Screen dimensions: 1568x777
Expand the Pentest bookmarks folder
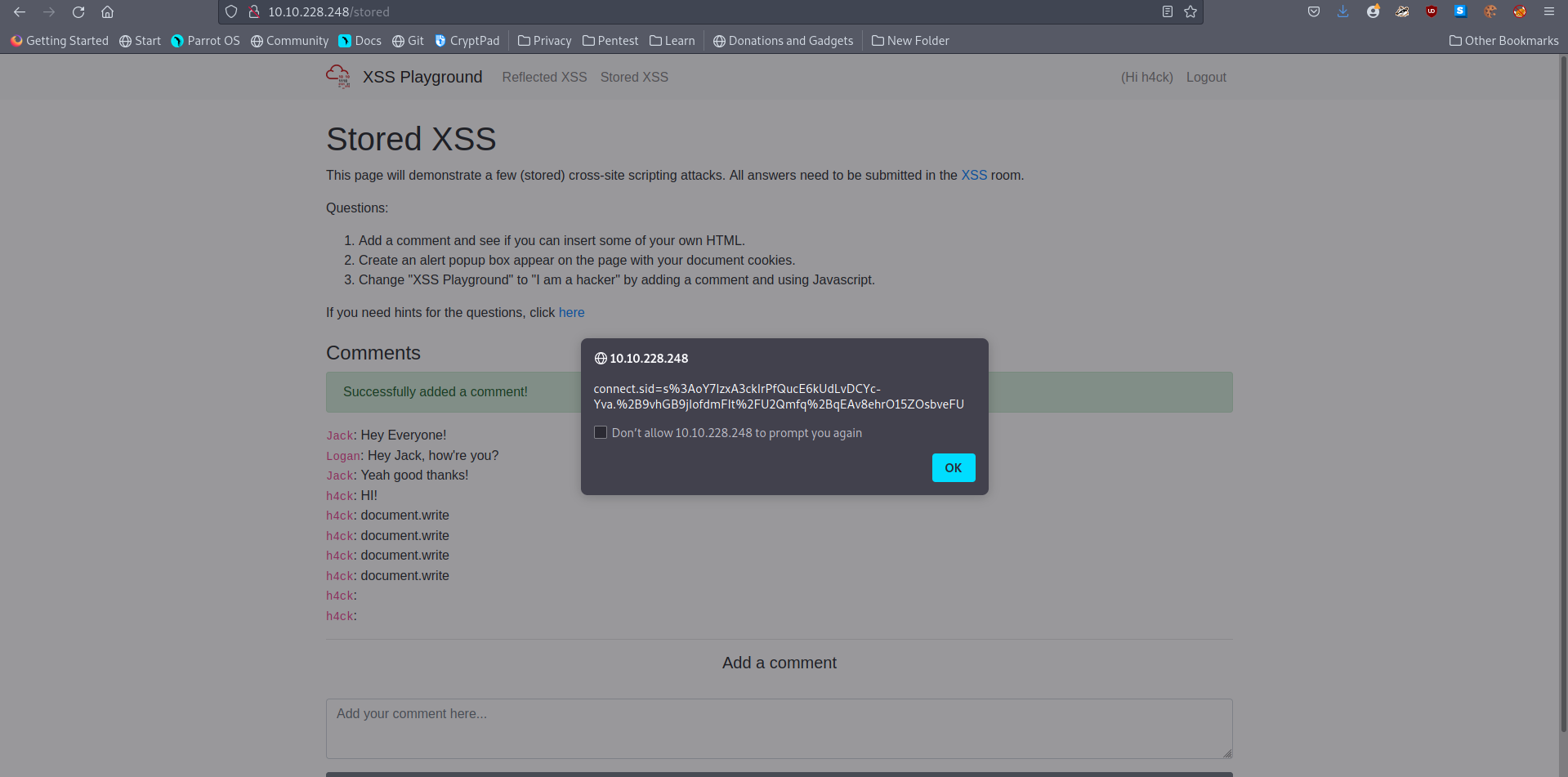[x=610, y=41]
